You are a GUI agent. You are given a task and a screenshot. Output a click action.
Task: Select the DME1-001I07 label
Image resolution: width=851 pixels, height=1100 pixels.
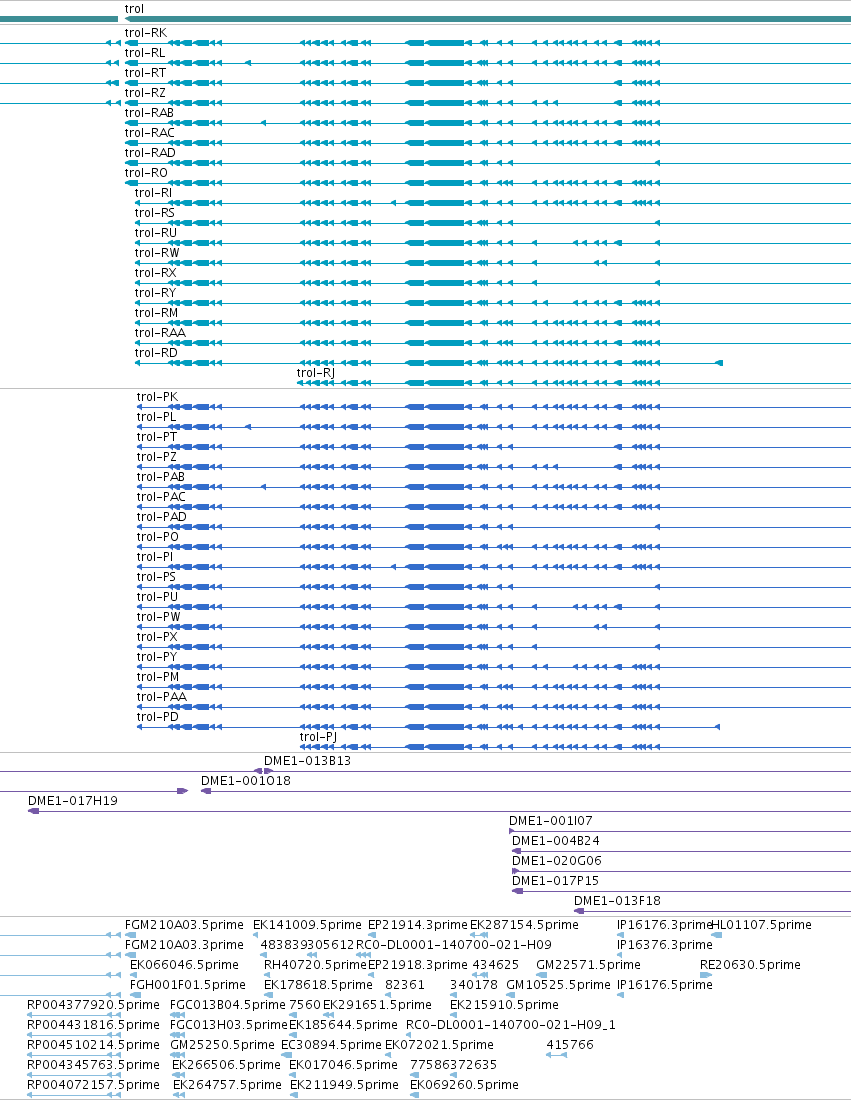click(x=551, y=821)
